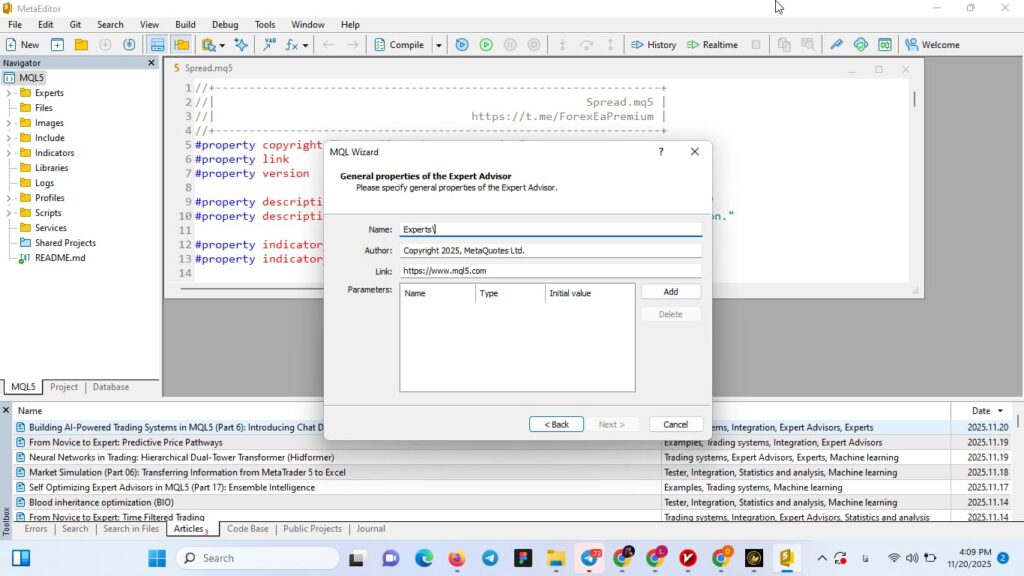1024x576 pixels.
Task: Click the History profiling toolbar icon
Action: (653, 45)
